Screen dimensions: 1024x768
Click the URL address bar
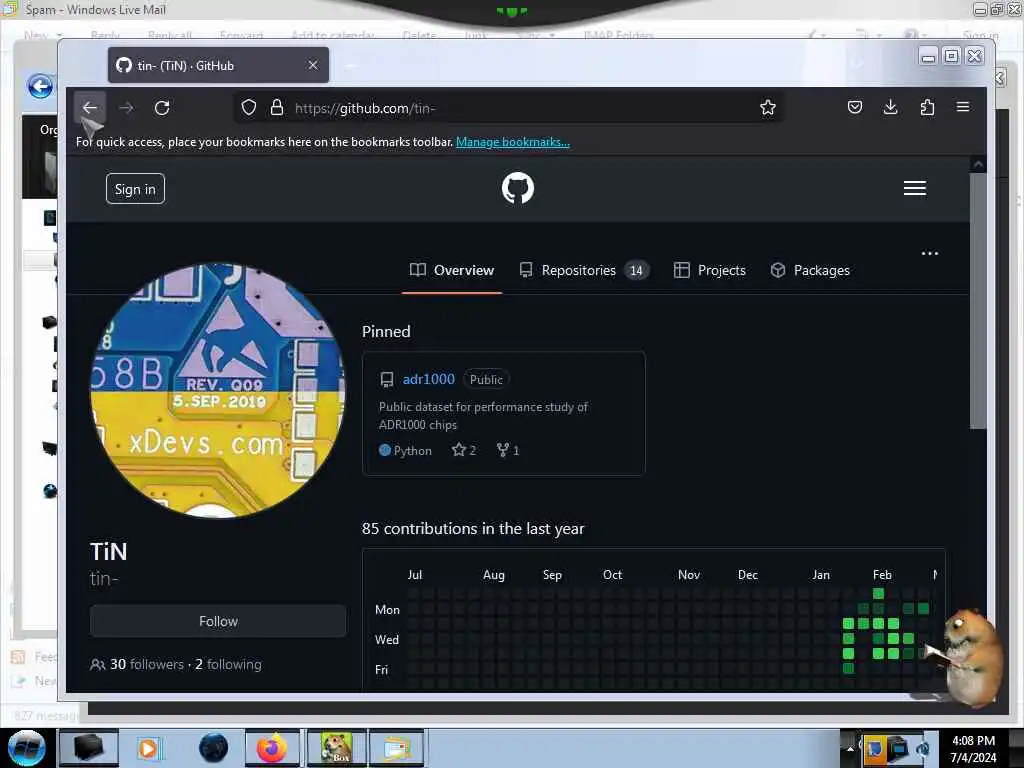tap(509, 108)
